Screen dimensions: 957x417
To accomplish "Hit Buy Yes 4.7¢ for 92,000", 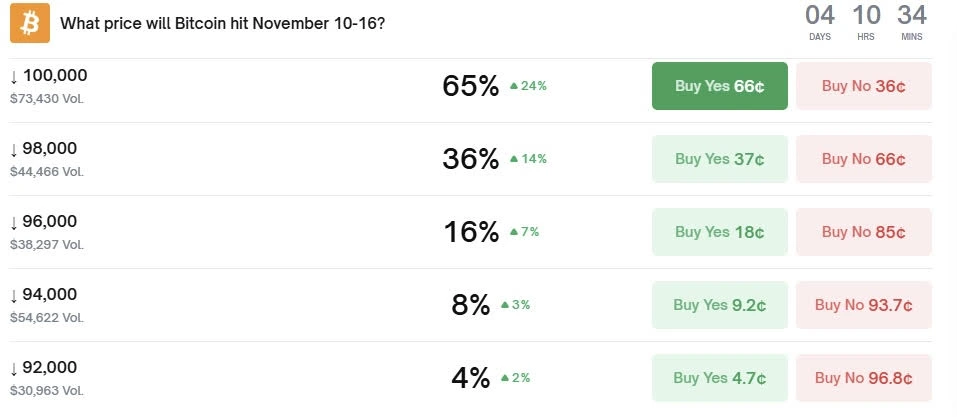I will [719, 378].
